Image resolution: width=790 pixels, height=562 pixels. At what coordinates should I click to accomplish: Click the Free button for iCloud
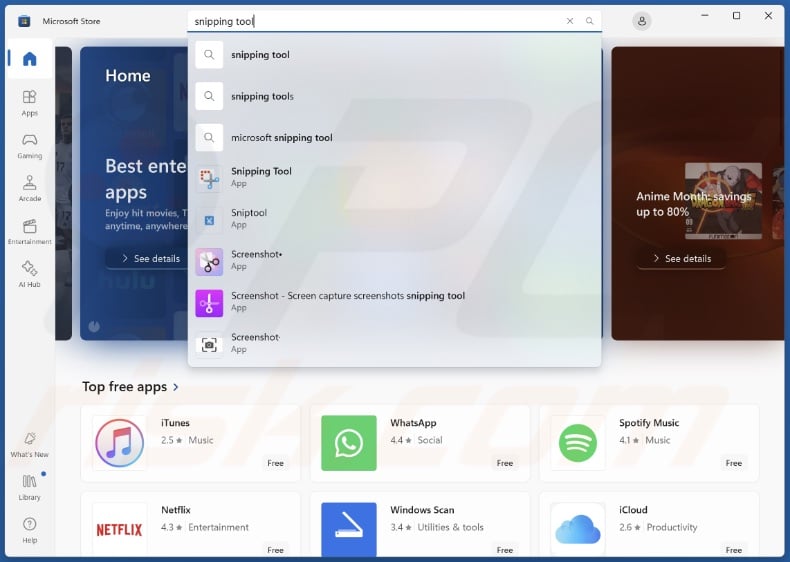click(x=734, y=550)
